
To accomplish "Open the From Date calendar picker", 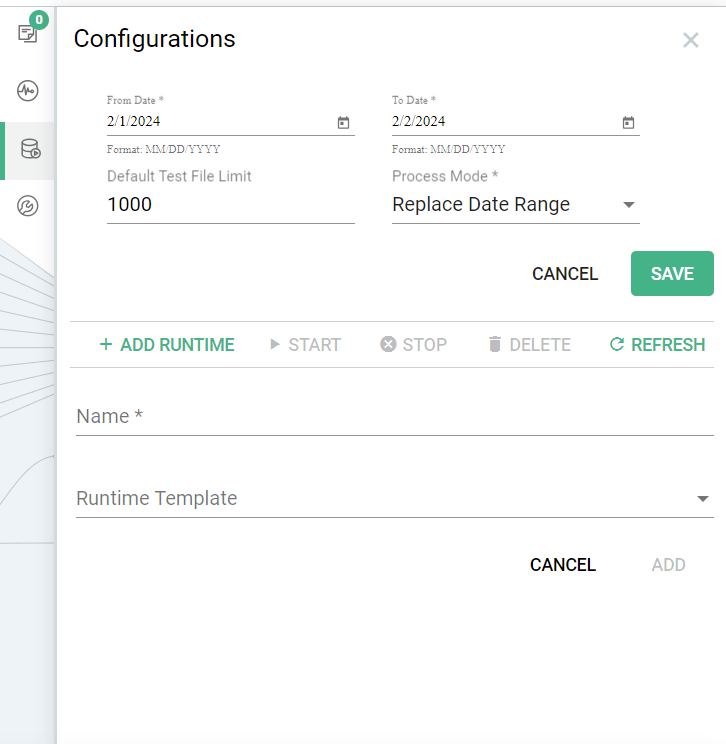I will point(343,122).
